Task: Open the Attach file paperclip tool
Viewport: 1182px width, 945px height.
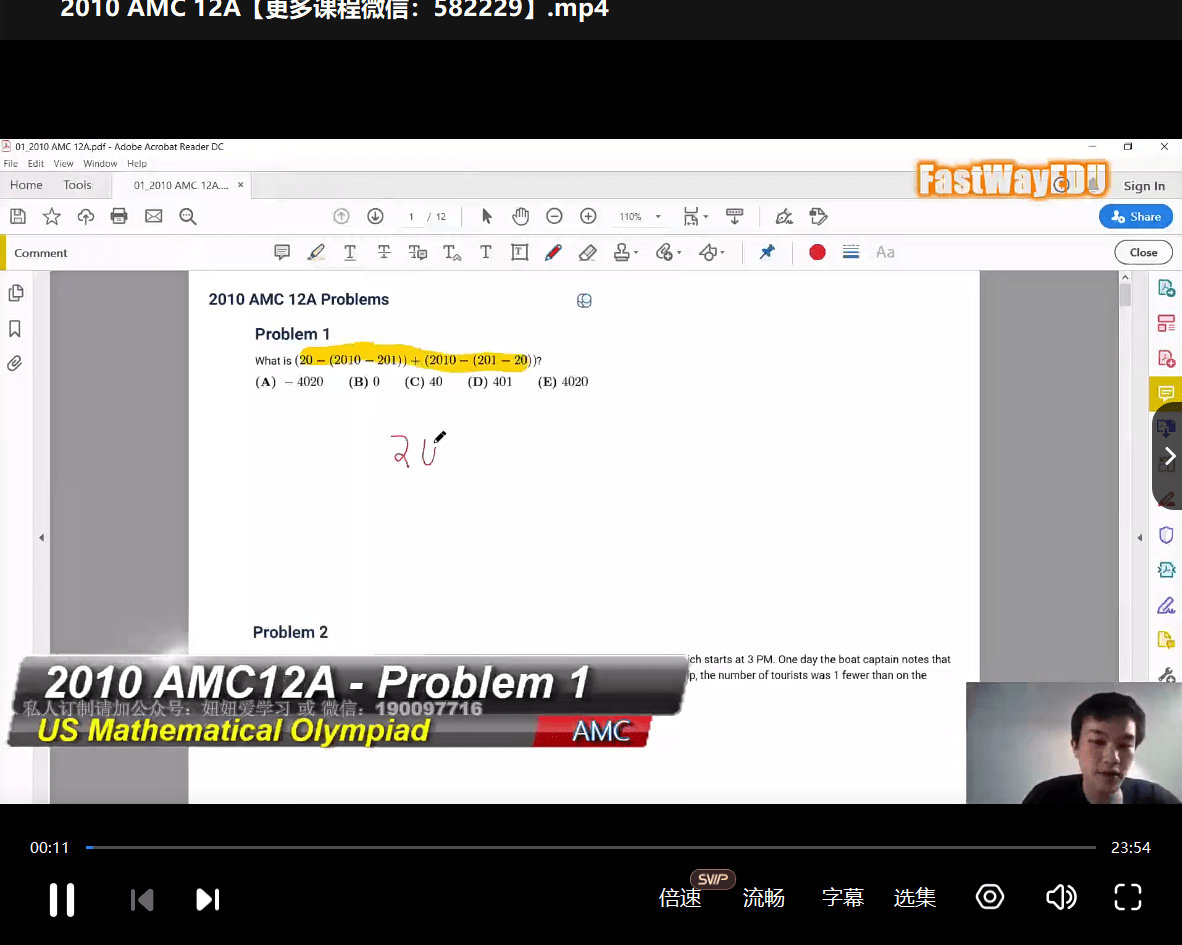Action: pyautogui.click(x=668, y=252)
